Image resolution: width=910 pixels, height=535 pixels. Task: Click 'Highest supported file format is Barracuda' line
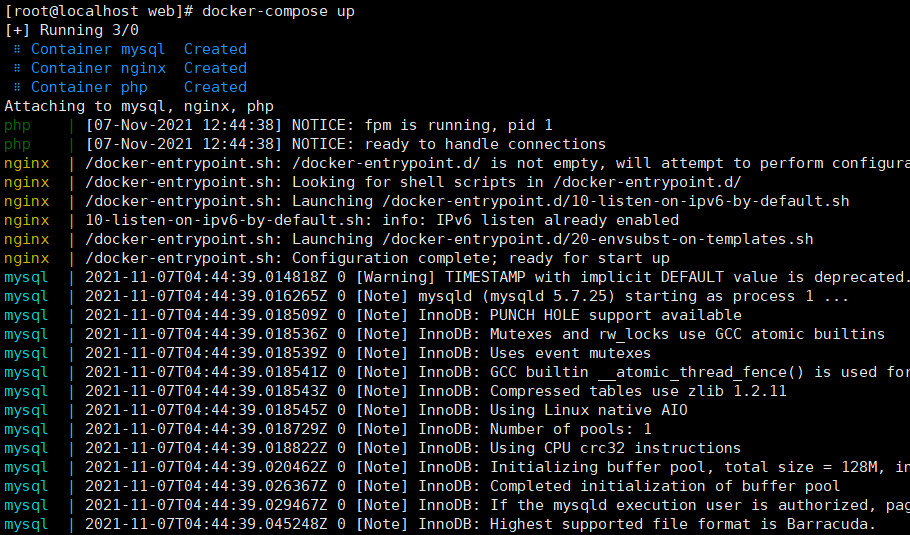(683, 525)
